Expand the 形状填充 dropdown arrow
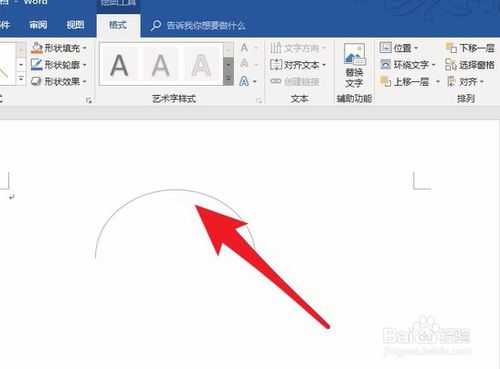 point(85,48)
